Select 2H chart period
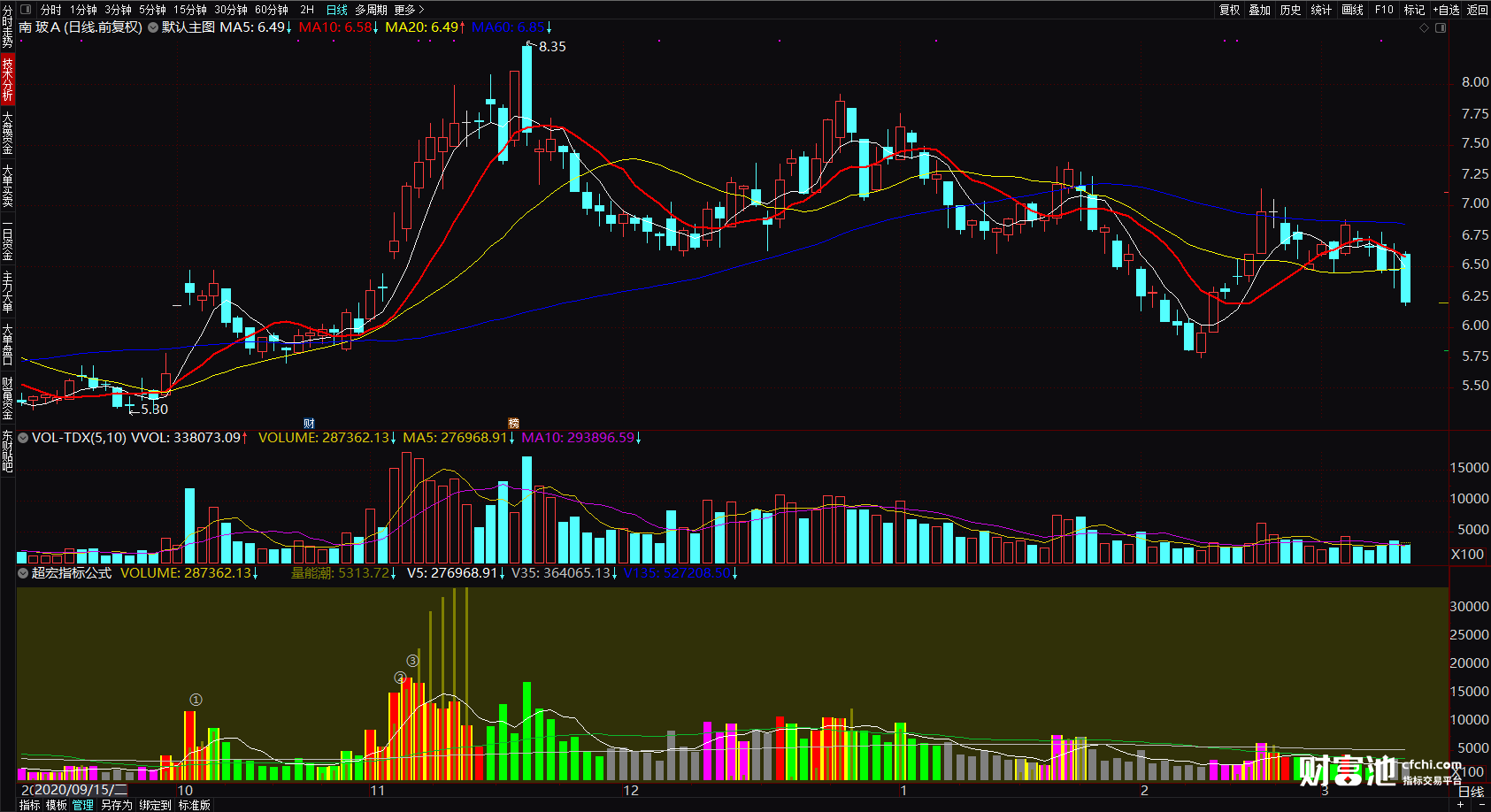 point(307,10)
